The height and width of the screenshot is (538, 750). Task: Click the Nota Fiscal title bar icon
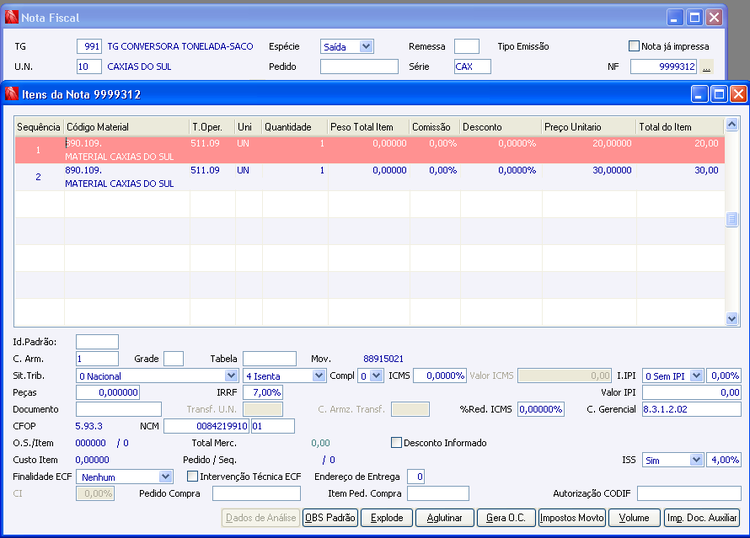coord(12,18)
